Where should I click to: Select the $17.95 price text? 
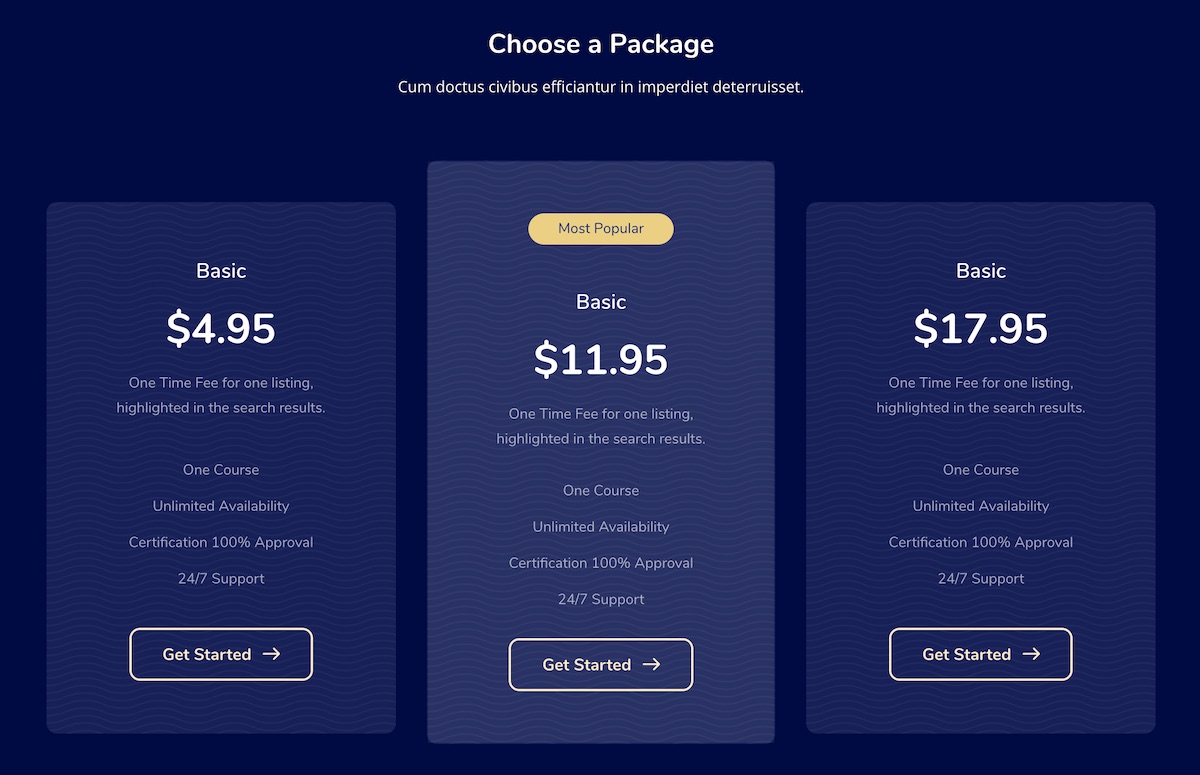pos(981,328)
